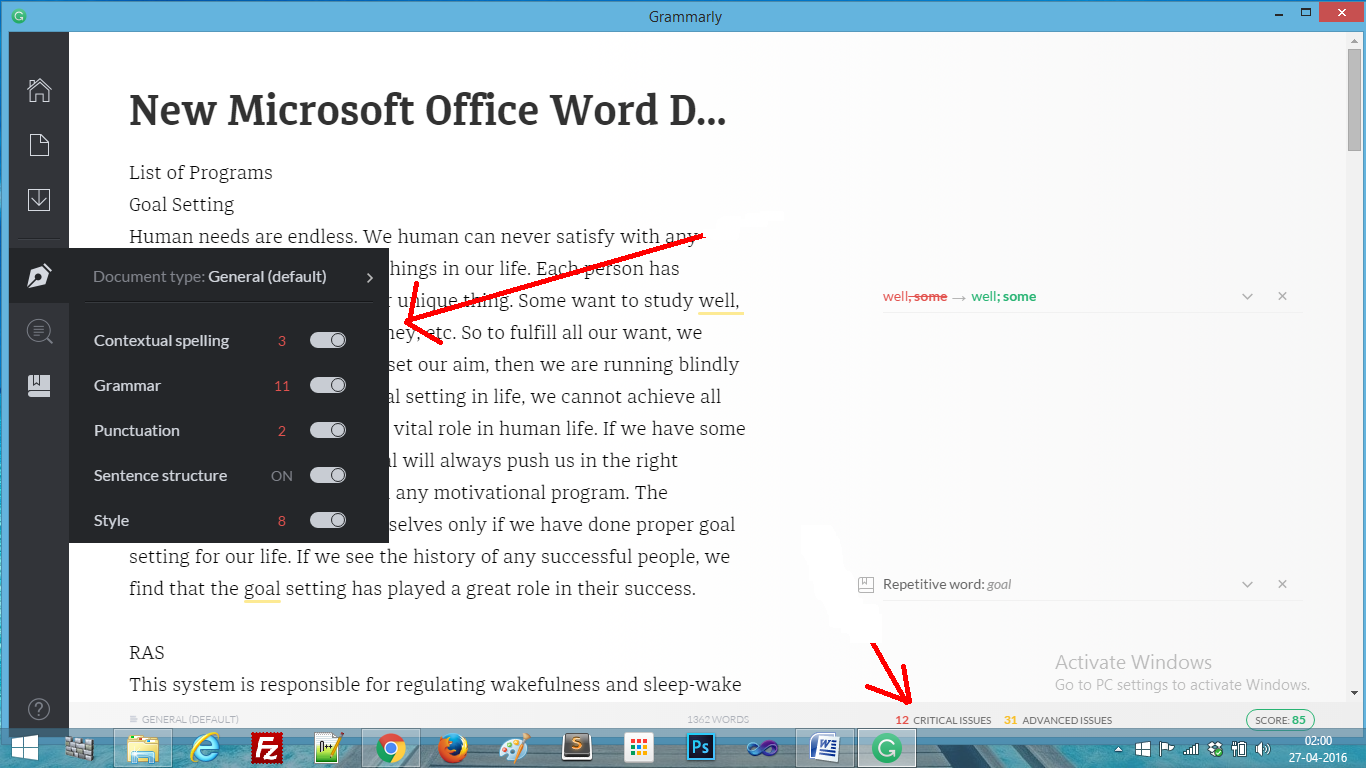Open FileZilla from the taskbar
Image resolution: width=1366 pixels, height=768 pixels.
coord(267,748)
